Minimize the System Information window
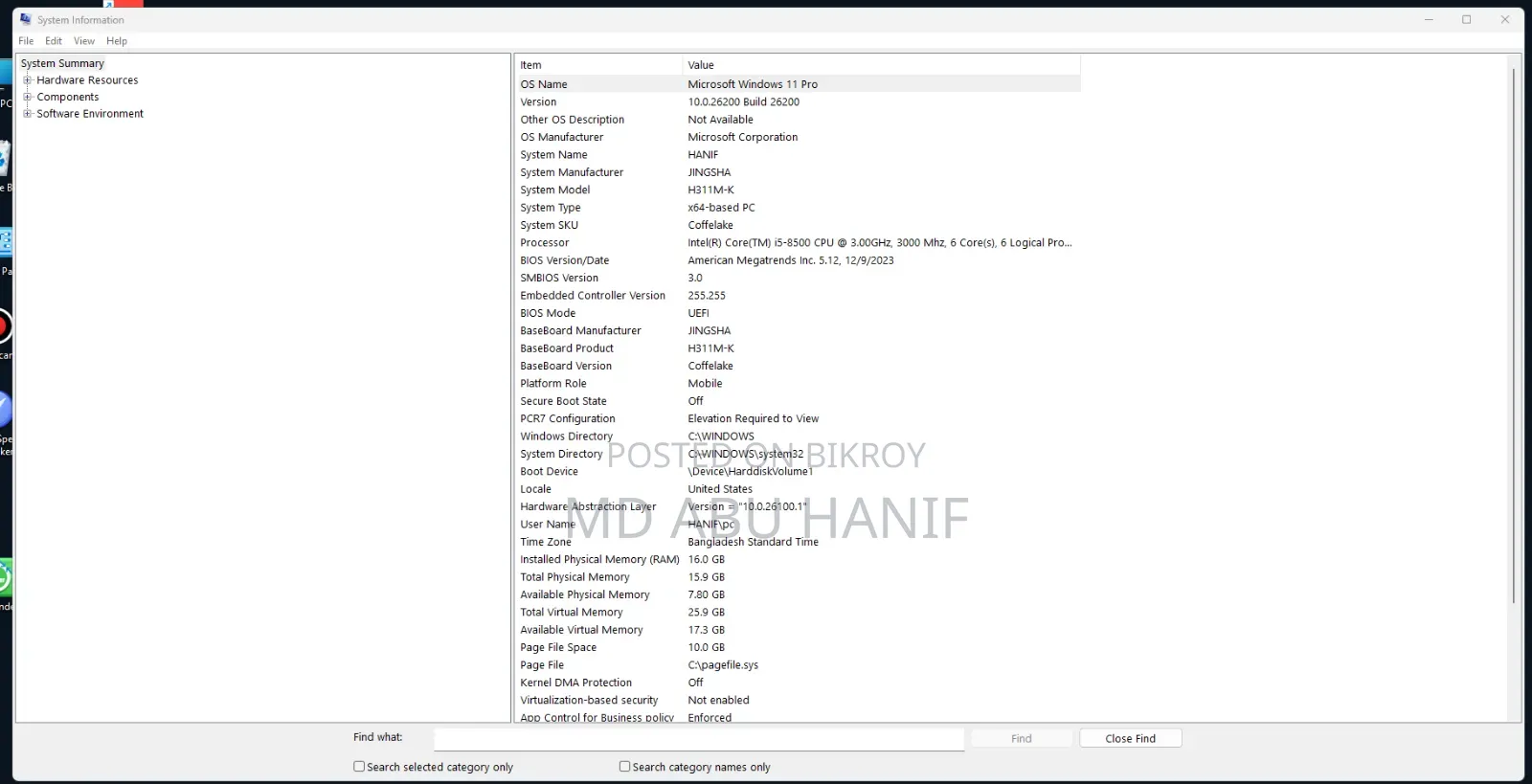 tap(1429, 19)
